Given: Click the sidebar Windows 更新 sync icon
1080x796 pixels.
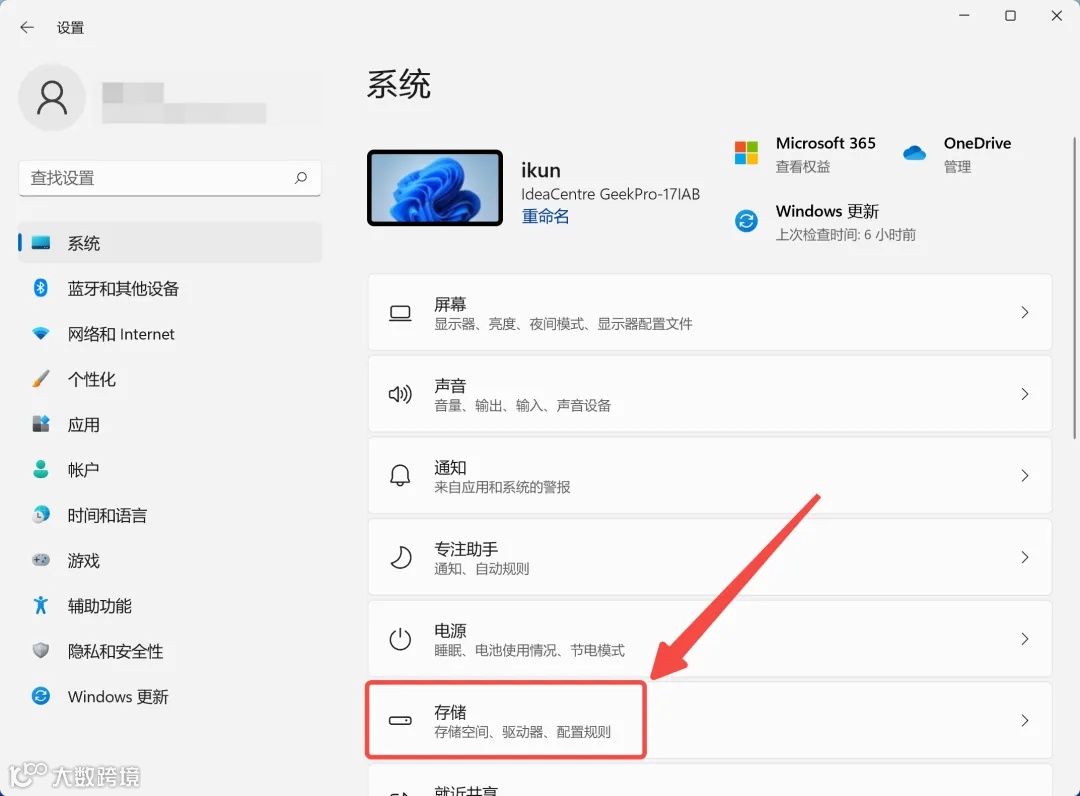Looking at the screenshot, I should tap(41, 696).
